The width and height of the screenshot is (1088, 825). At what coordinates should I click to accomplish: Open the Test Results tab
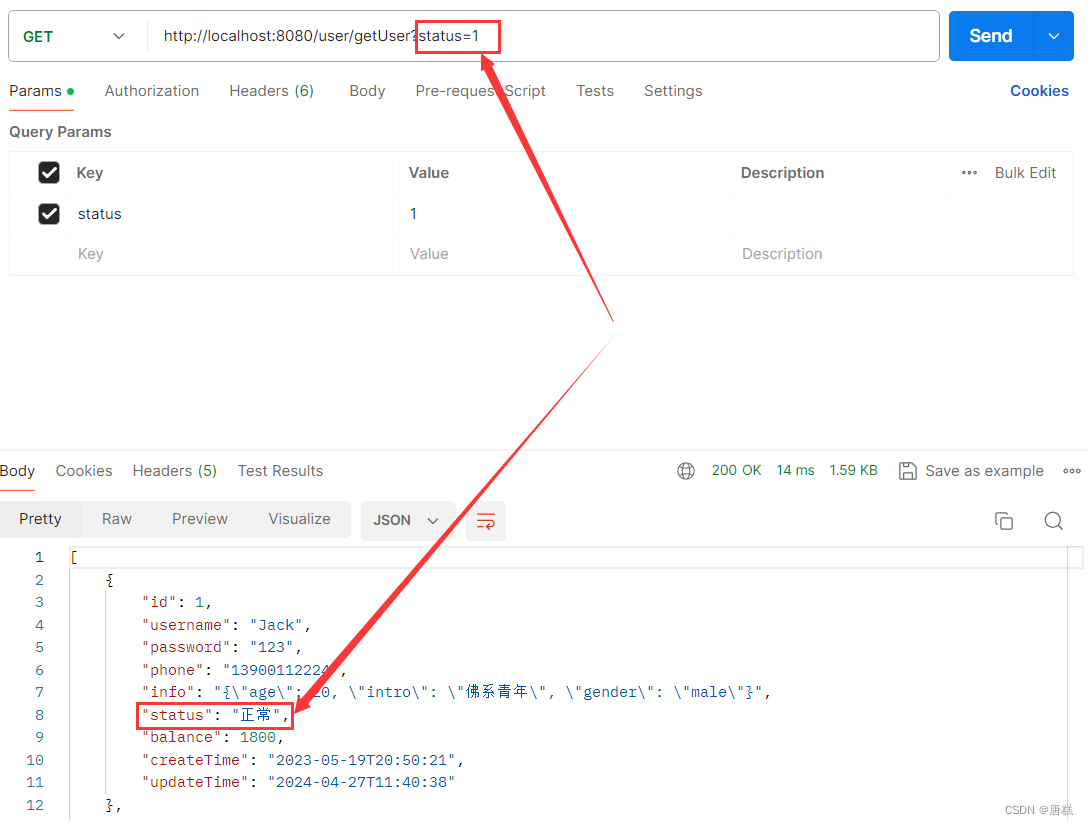point(280,470)
